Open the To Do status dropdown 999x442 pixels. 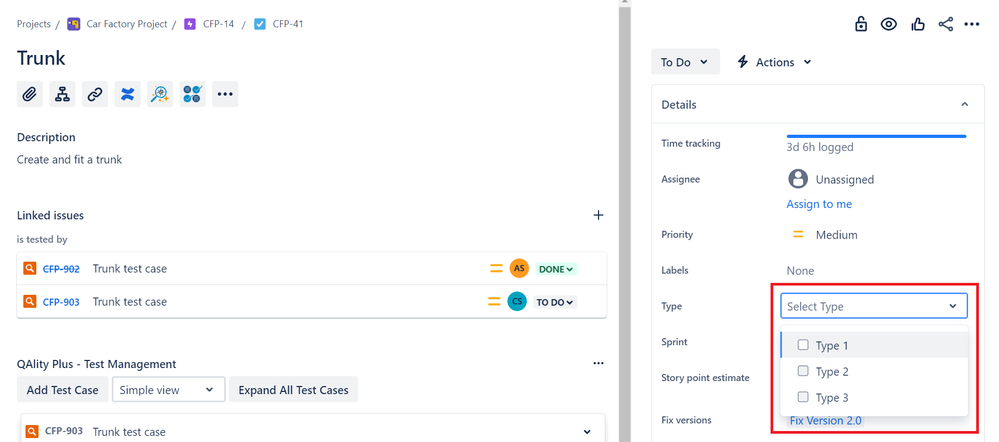[685, 62]
